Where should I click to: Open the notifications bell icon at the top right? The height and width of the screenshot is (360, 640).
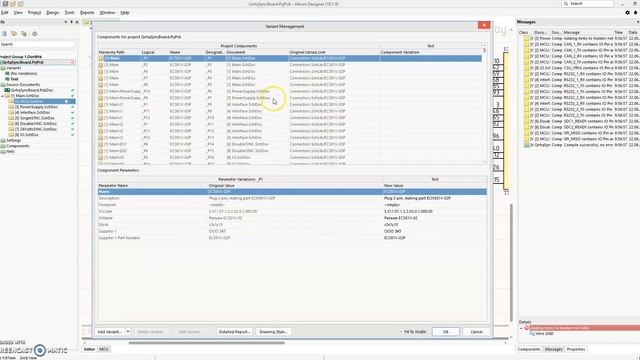click(x=636, y=13)
